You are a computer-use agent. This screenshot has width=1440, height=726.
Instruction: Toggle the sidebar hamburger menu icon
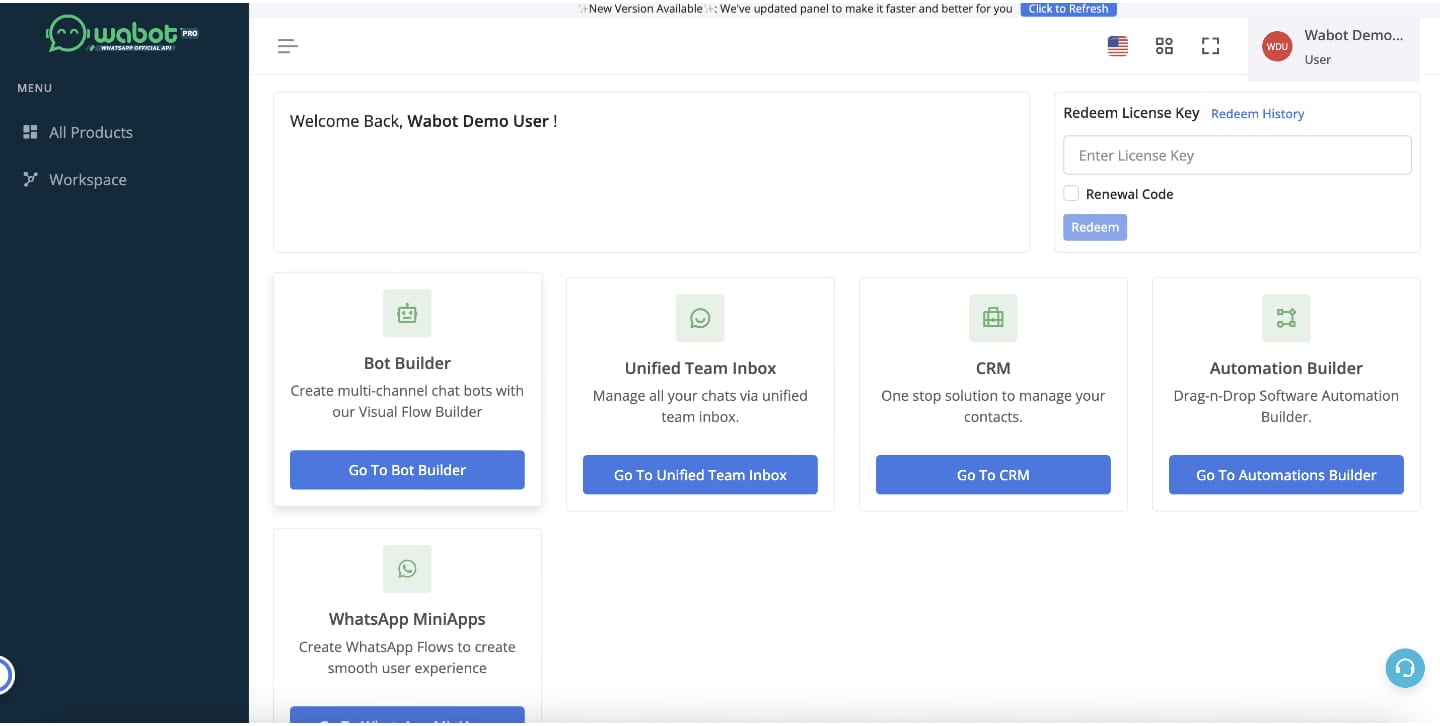point(288,46)
